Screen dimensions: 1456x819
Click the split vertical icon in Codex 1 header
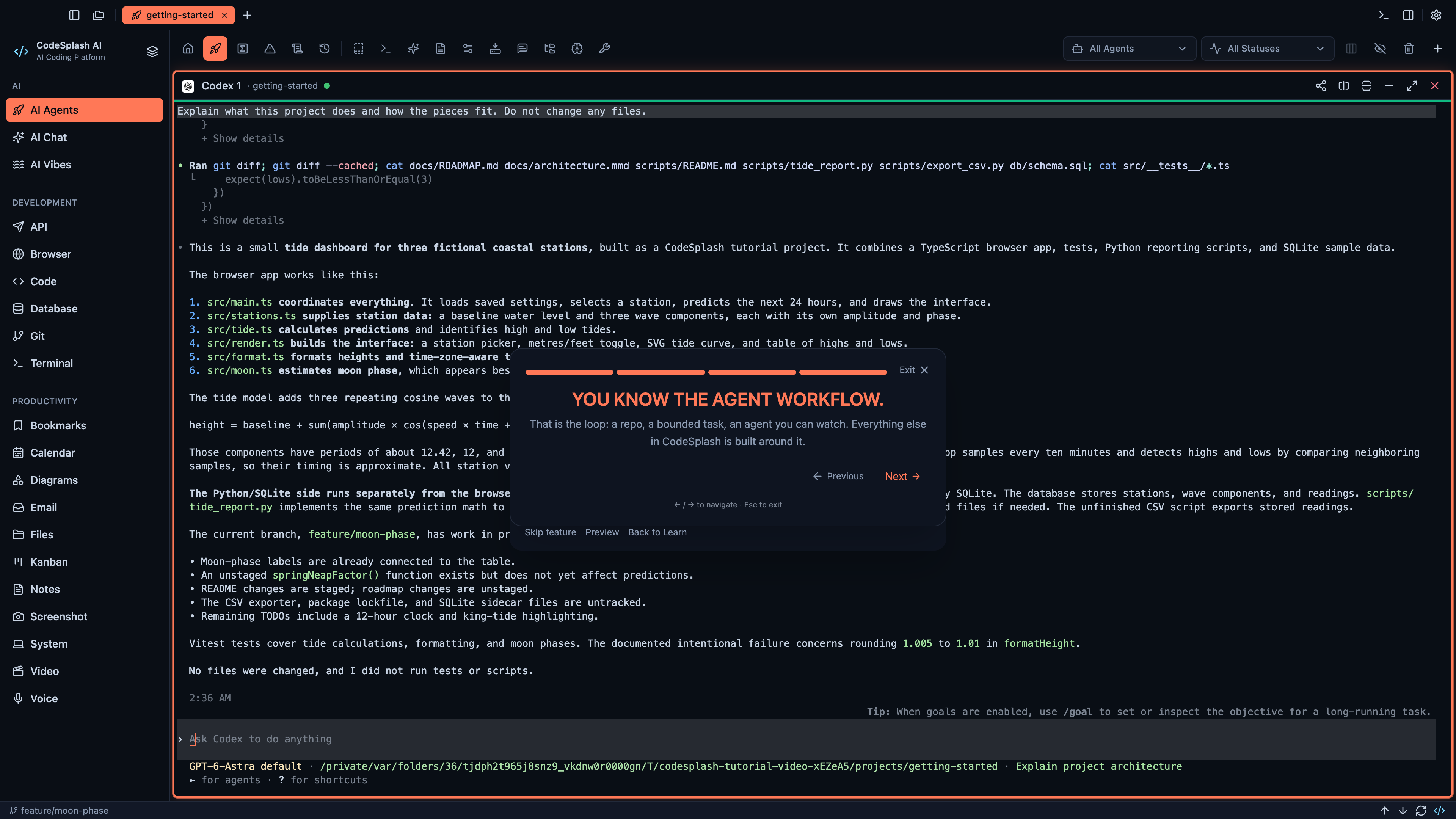(1343, 86)
